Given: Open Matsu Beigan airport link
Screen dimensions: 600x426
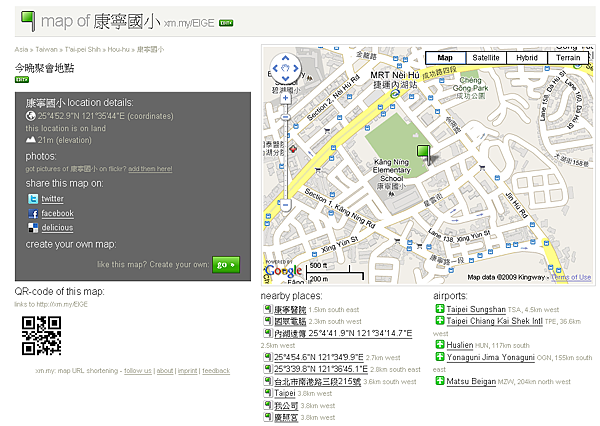Looking at the screenshot, I should click(471, 381).
